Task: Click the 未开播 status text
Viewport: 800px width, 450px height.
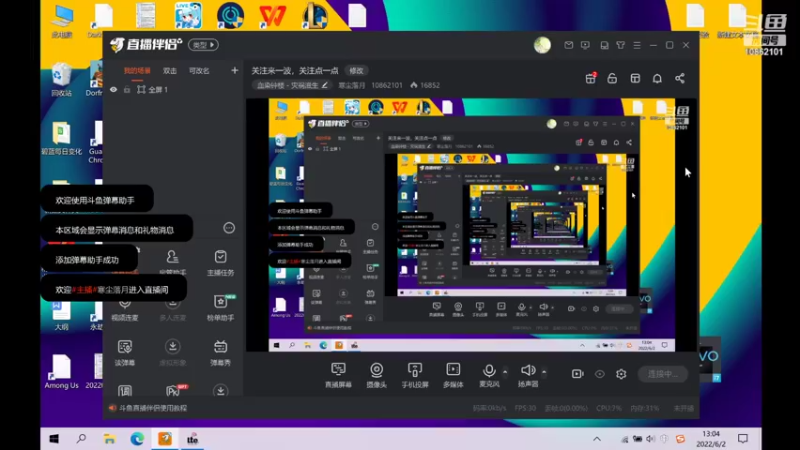Action: tap(684, 408)
